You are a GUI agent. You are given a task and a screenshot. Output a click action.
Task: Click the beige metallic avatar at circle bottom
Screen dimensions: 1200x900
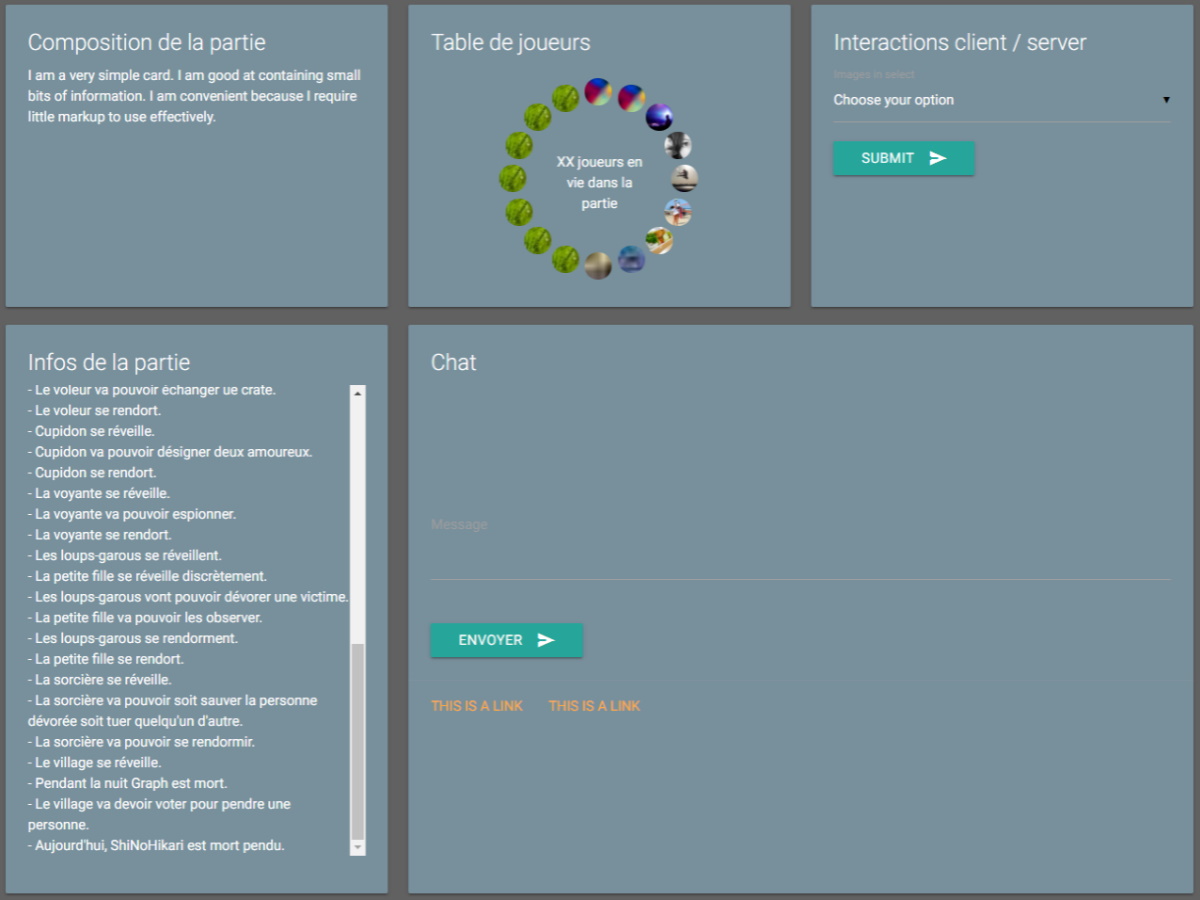(x=598, y=265)
